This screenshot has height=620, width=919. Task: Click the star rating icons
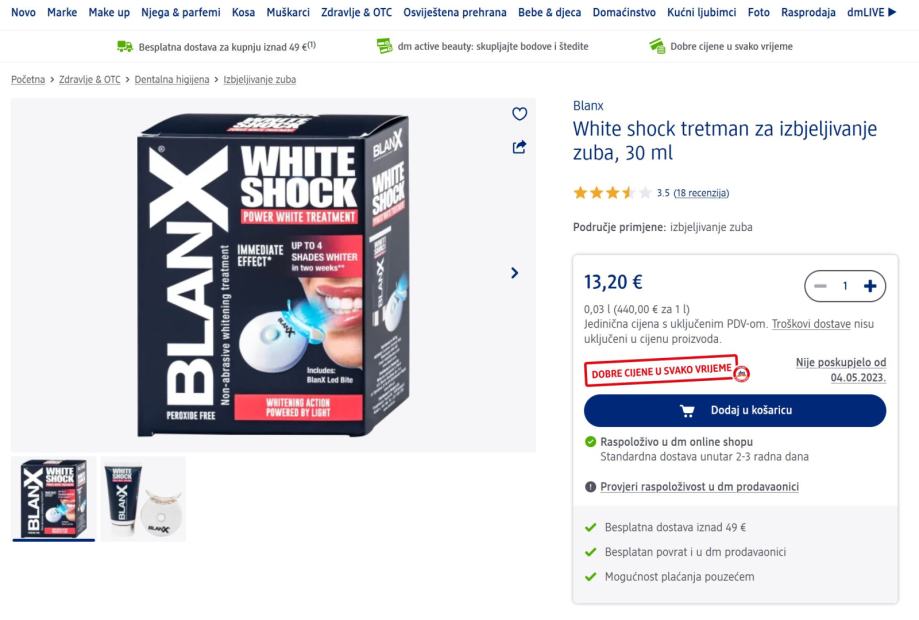(x=612, y=193)
